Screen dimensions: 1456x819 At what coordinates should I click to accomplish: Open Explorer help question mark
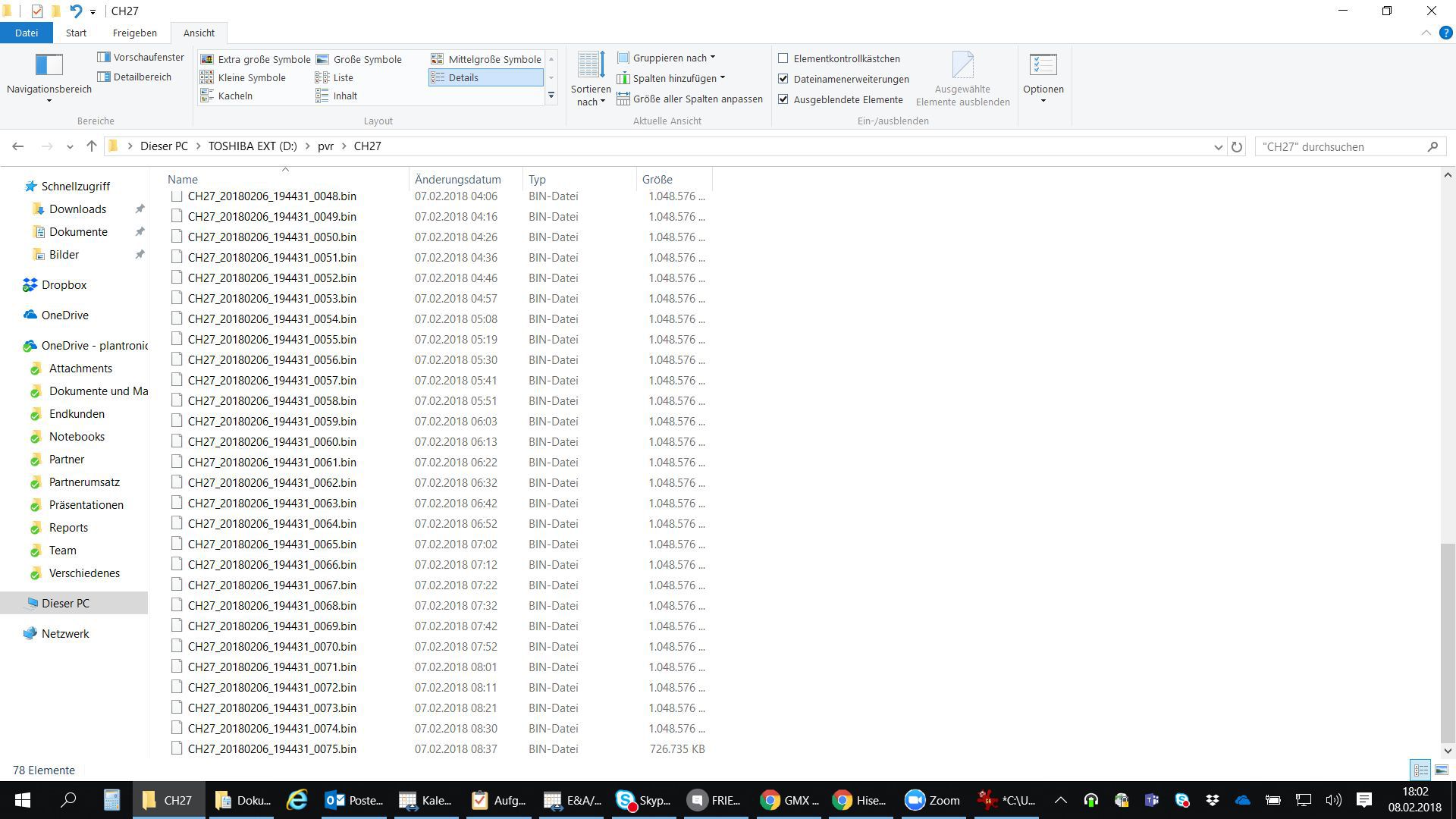click(x=1445, y=33)
